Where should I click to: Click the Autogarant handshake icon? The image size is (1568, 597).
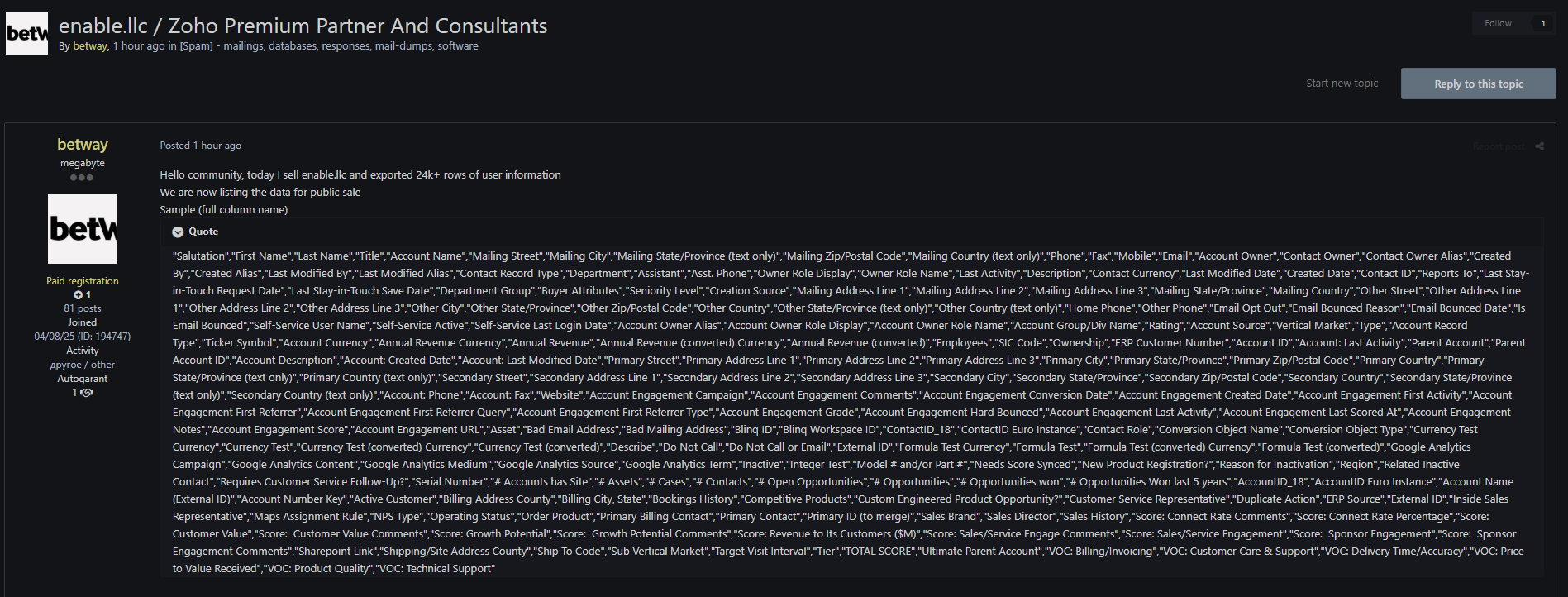tap(86, 393)
